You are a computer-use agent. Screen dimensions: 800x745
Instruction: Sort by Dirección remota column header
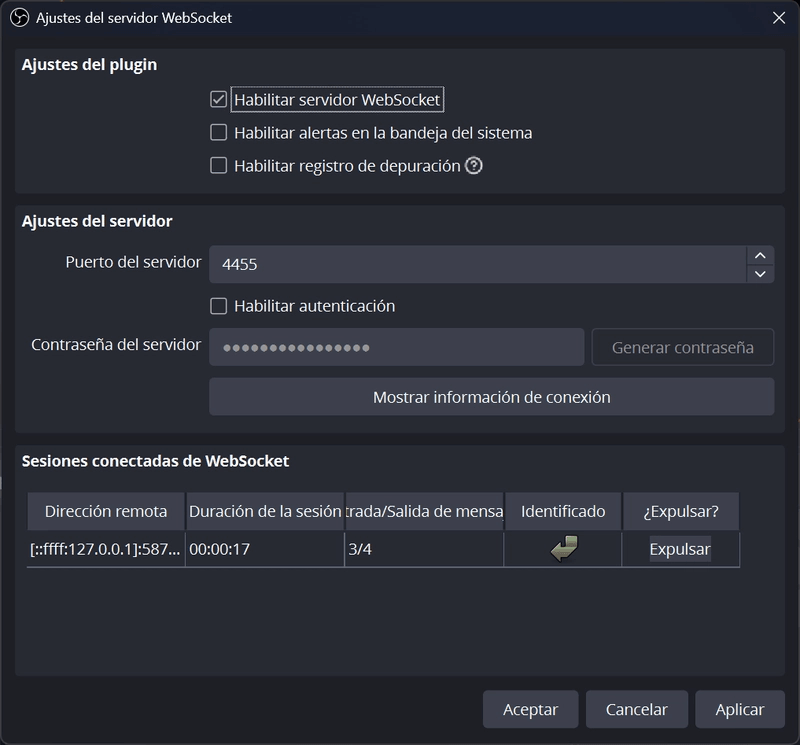coord(106,511)
